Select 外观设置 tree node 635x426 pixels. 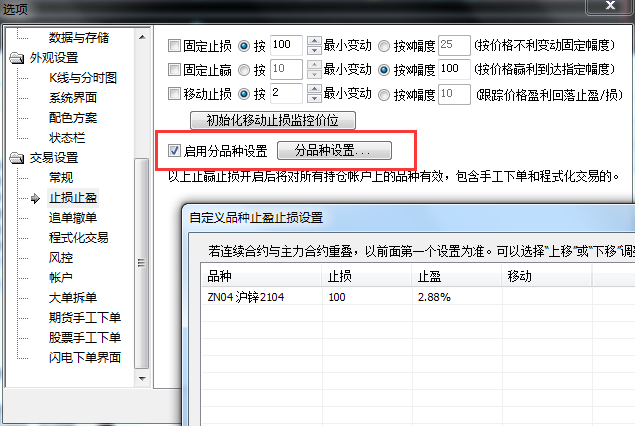(54, 58)
